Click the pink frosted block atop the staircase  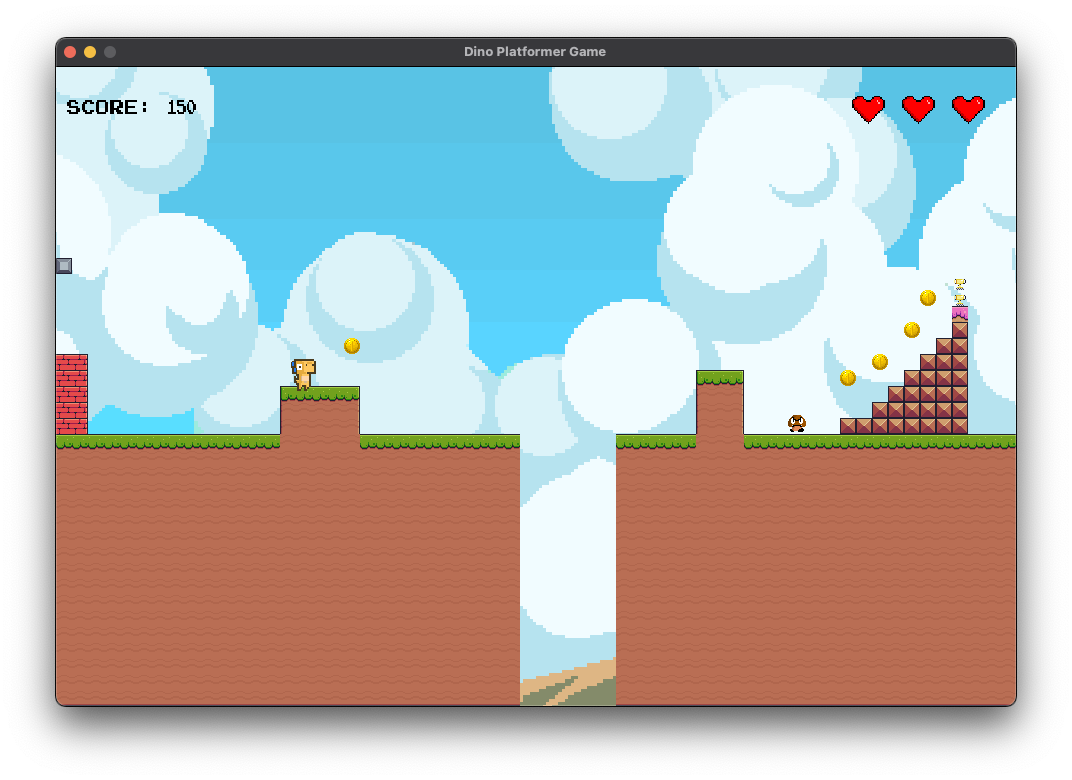click(960, 314)
